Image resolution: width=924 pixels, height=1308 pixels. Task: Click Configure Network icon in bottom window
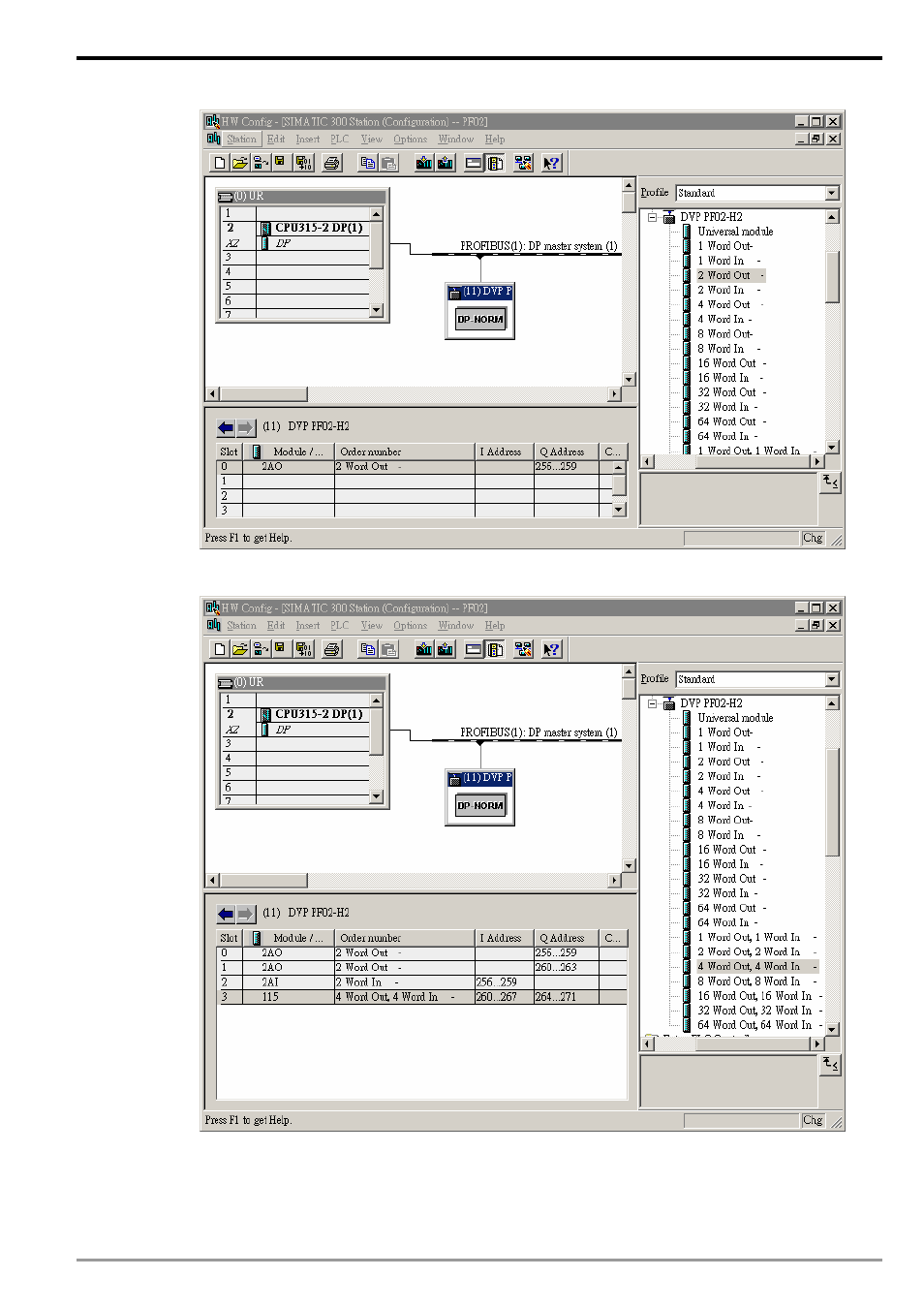pyautogui.click(x=523, y=649)
